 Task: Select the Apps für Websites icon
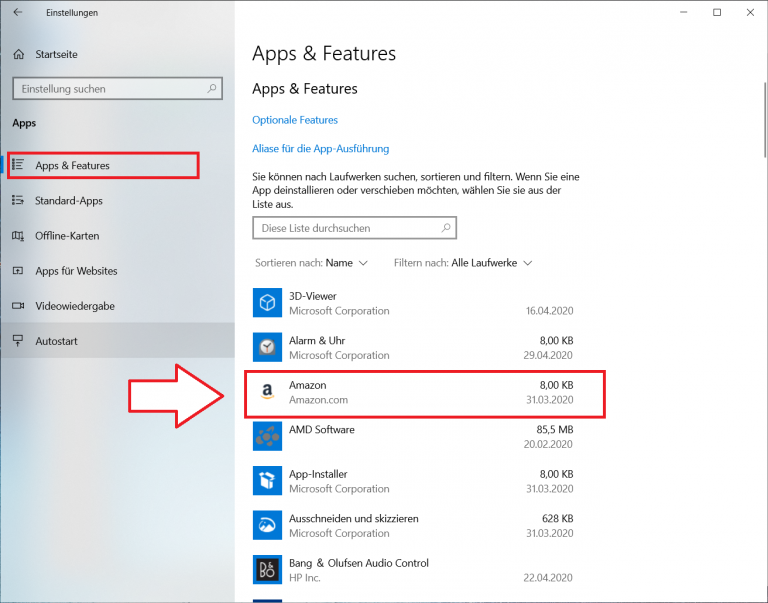click(x=18, y=270)
